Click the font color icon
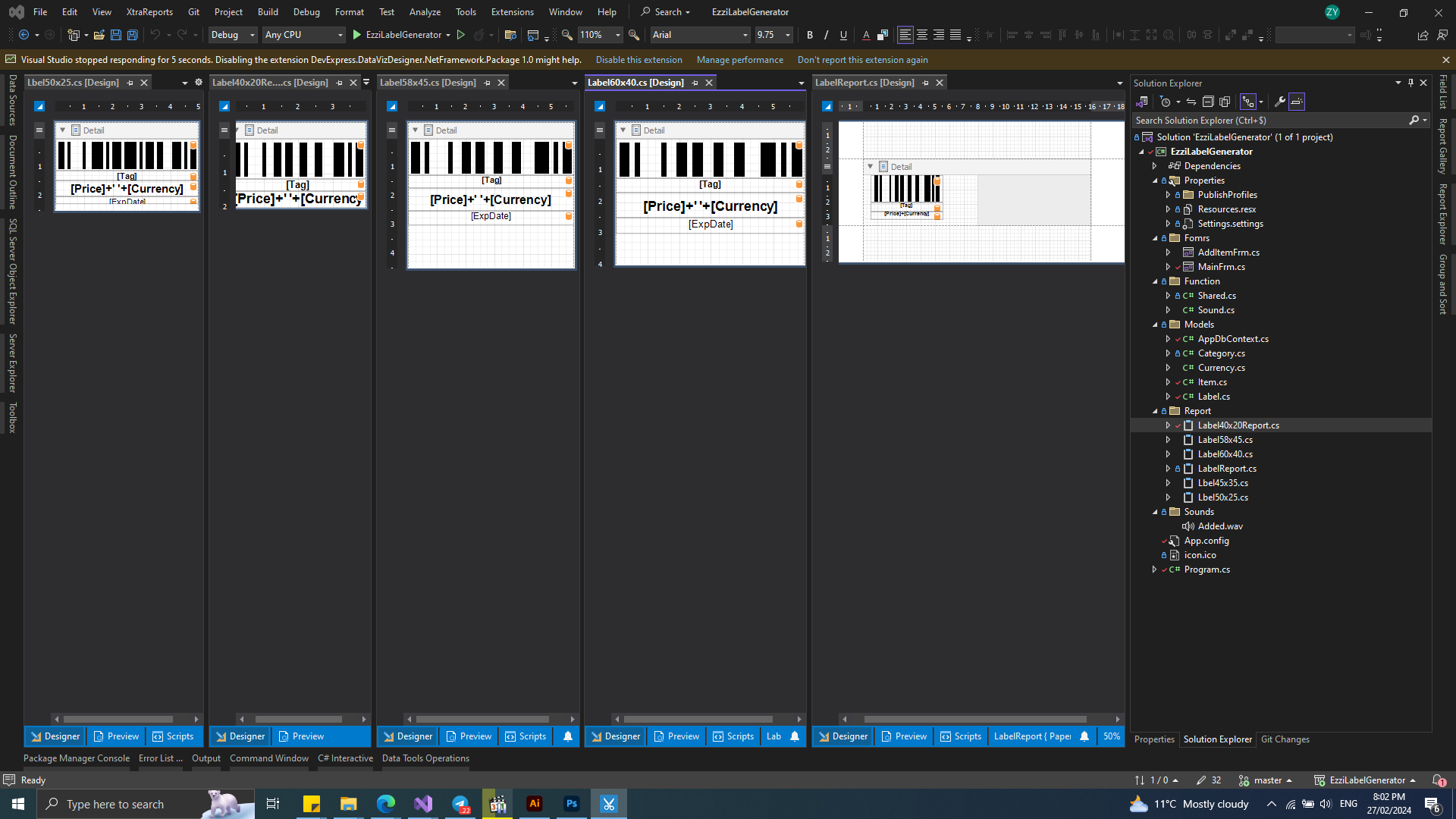This screenshot has width=1456, height=819. [866, 35]
